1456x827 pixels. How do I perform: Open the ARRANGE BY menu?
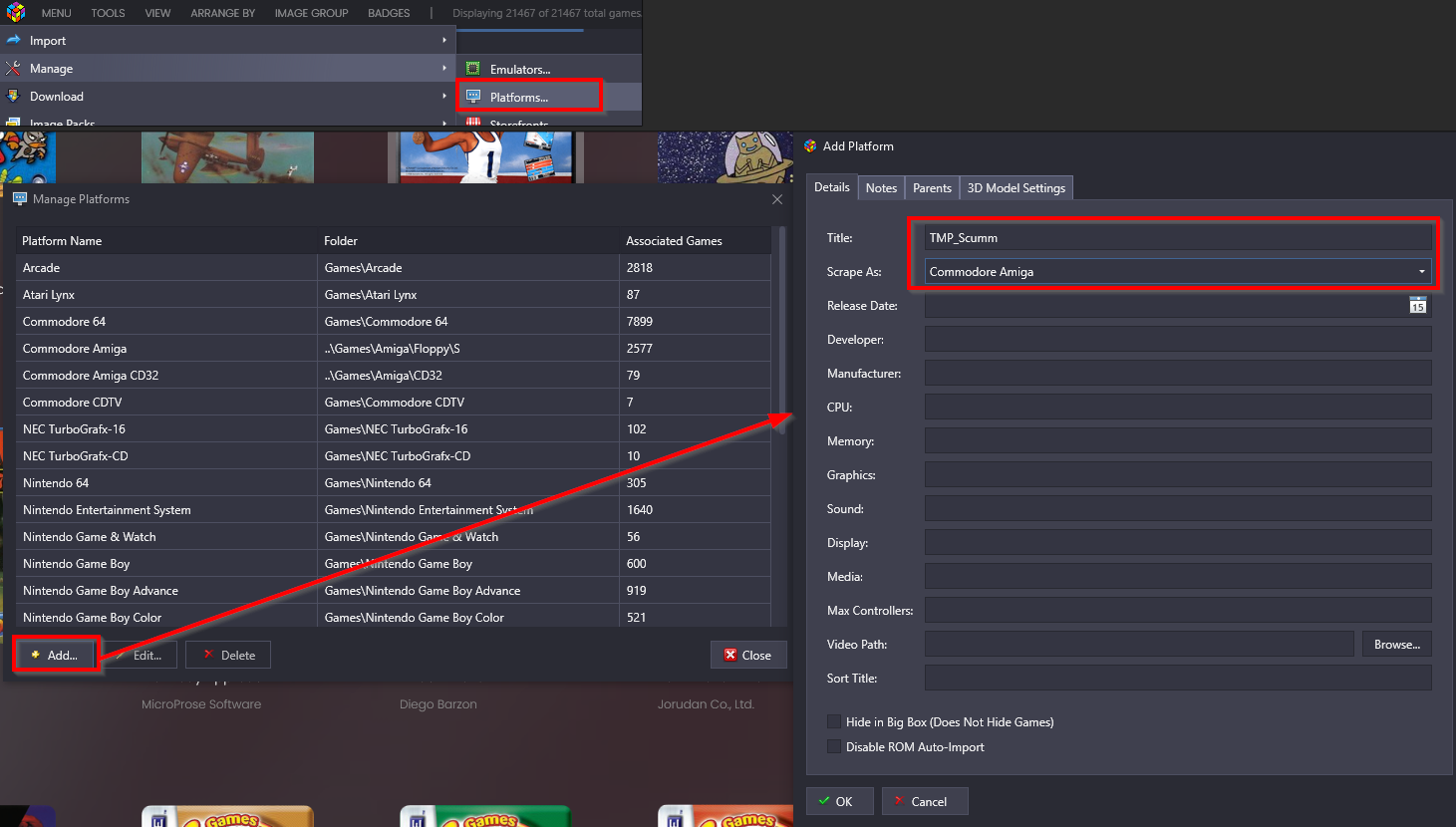pyautogui.click(x=222, y=13)
